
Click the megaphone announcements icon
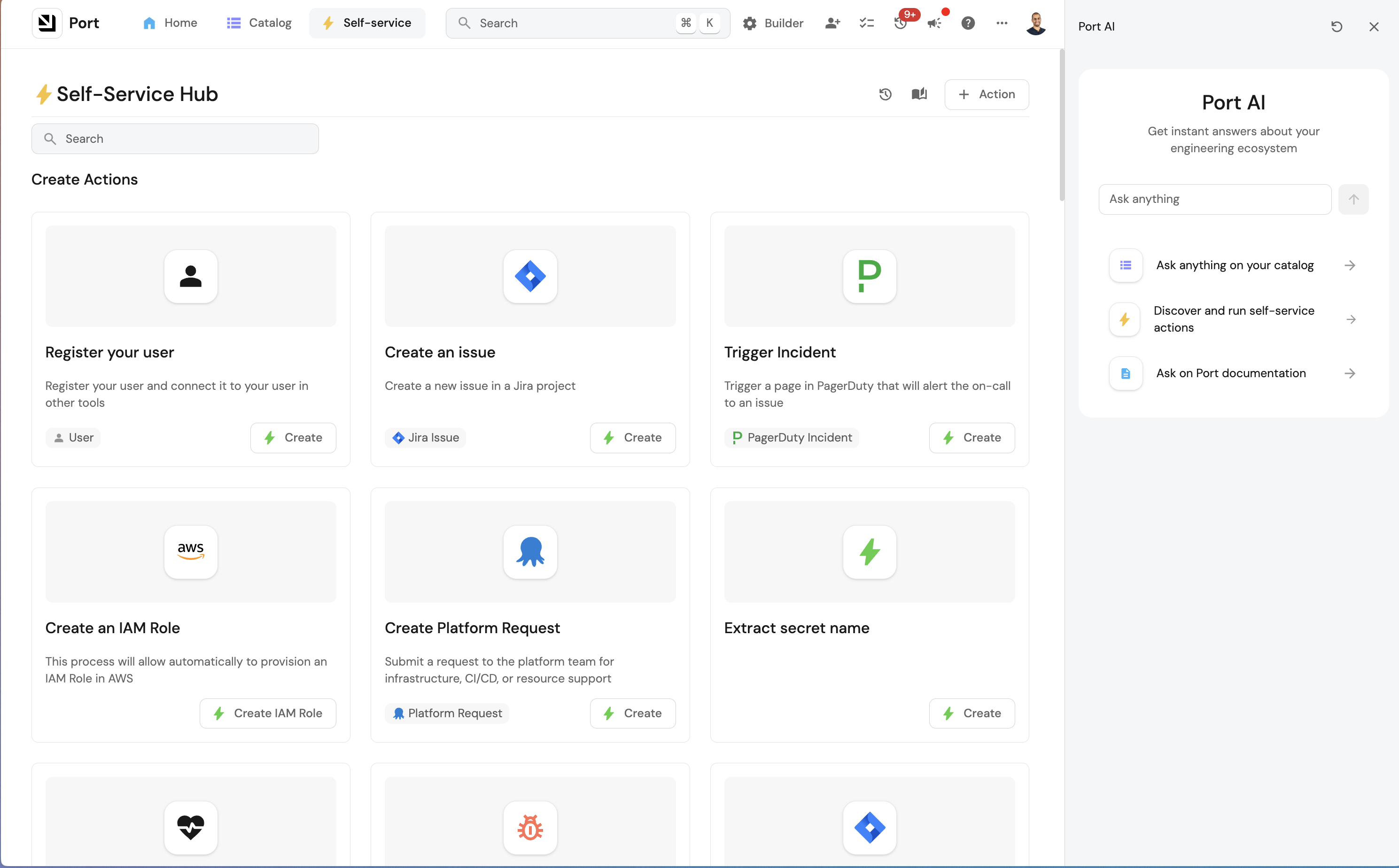pos(934,23)
